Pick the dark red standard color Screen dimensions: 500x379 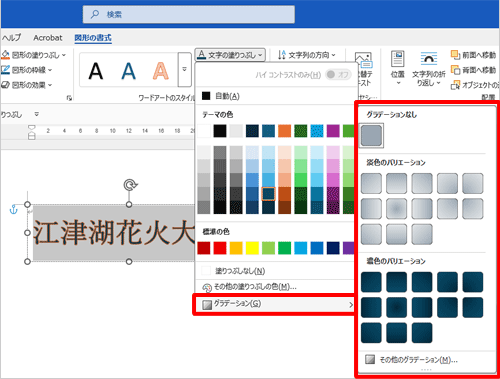click(204, 248)
